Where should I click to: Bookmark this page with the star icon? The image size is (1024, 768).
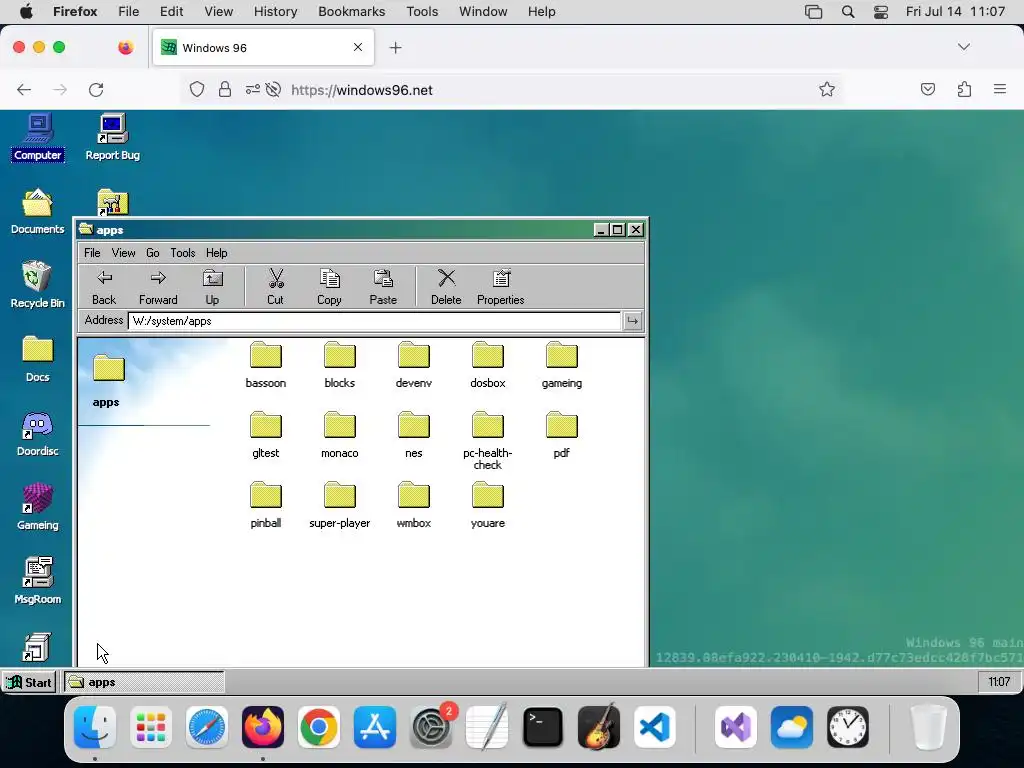click(x=827, y=89)
